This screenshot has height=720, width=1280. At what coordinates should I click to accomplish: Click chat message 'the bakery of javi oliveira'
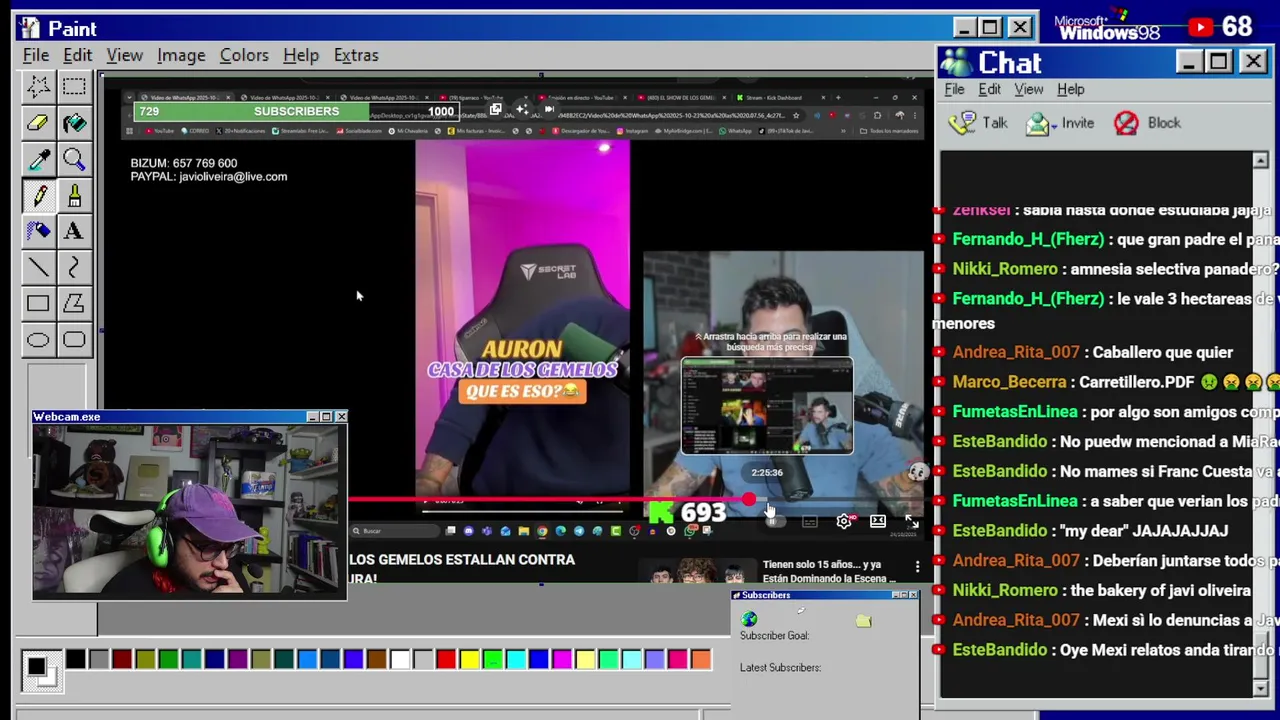coord(1160,590)
